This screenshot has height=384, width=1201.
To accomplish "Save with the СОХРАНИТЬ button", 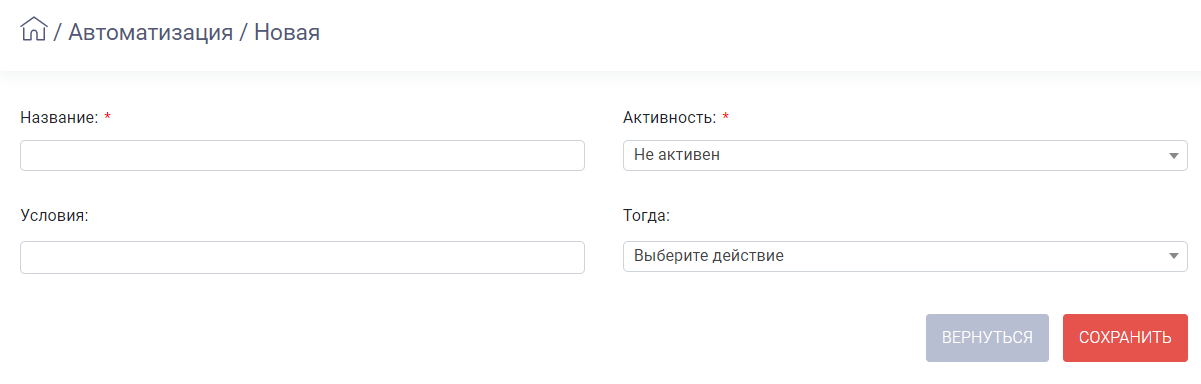I will [x=1125, y=338].
